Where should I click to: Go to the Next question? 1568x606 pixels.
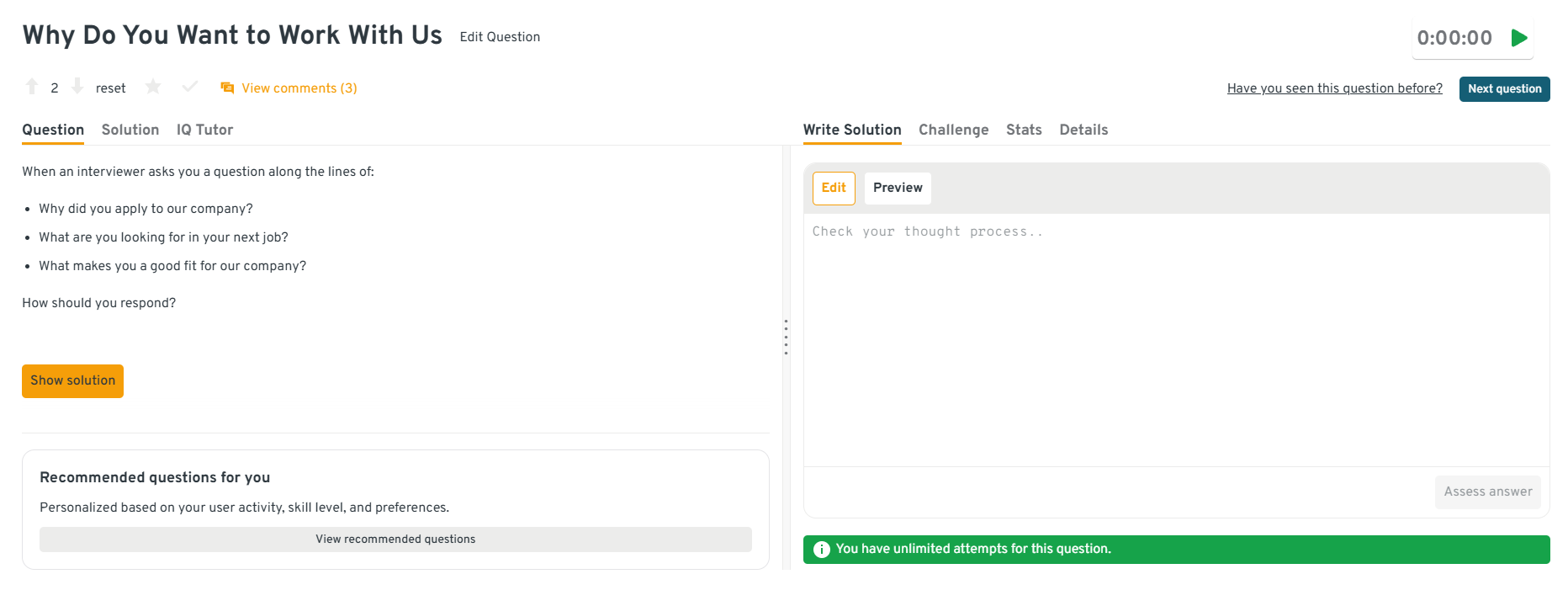tap(1504, 89)
